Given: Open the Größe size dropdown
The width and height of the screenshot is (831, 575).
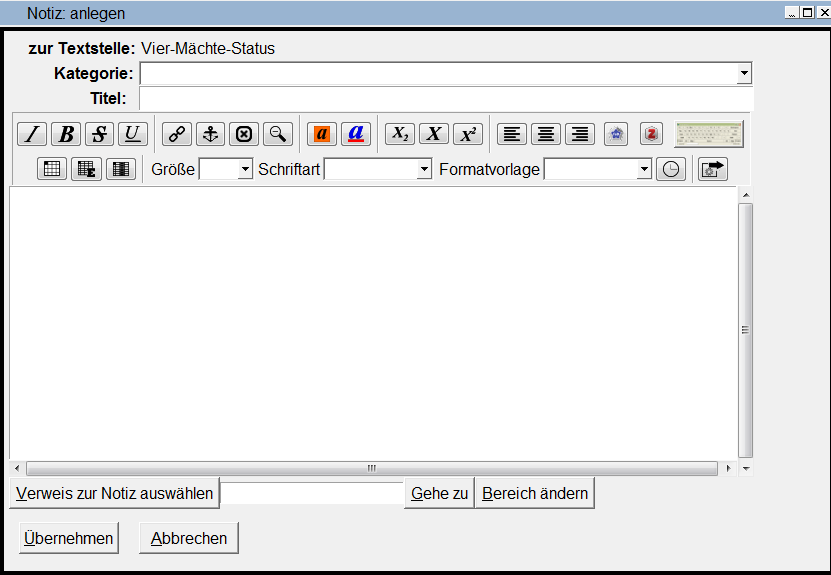Looking at the screenshot, I should 245,170.
